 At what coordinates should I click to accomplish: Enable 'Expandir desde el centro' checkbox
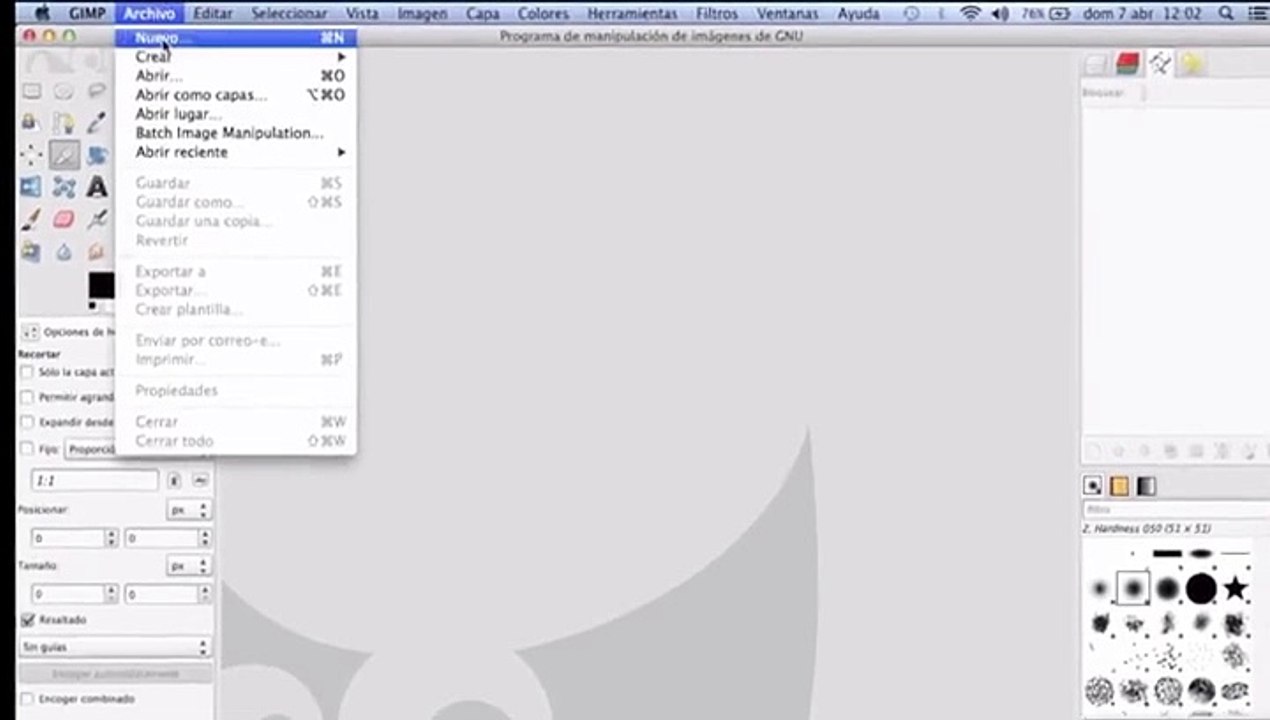(x=27, y=422)
